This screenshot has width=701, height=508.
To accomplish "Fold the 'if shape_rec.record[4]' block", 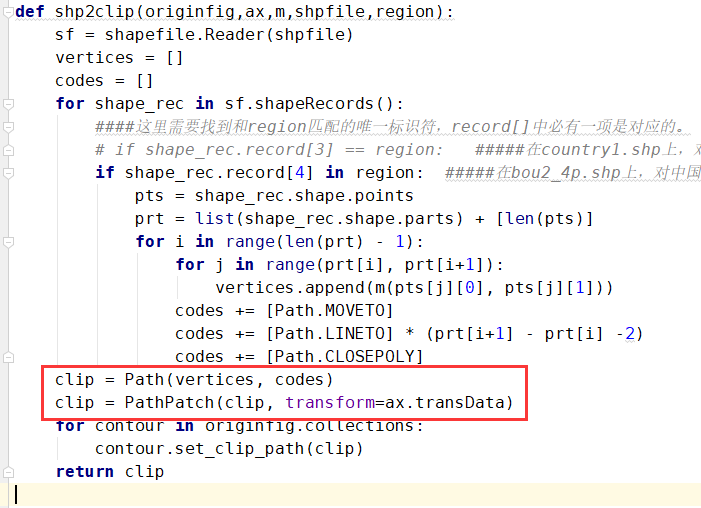I will click(9, 173).
